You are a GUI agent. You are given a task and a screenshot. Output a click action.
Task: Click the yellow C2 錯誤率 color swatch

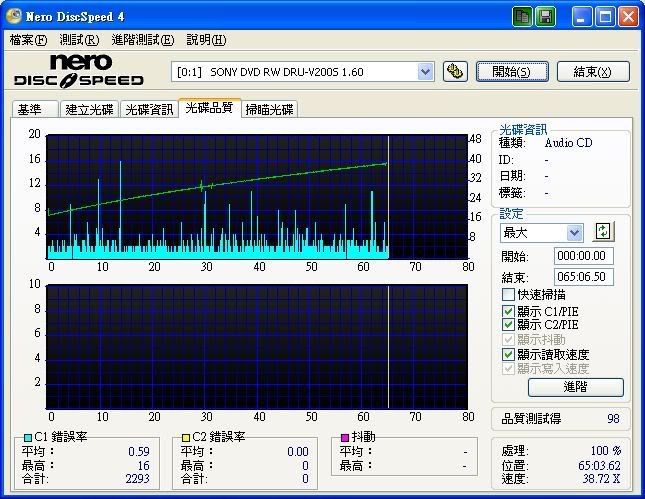[x=186, y=437]
